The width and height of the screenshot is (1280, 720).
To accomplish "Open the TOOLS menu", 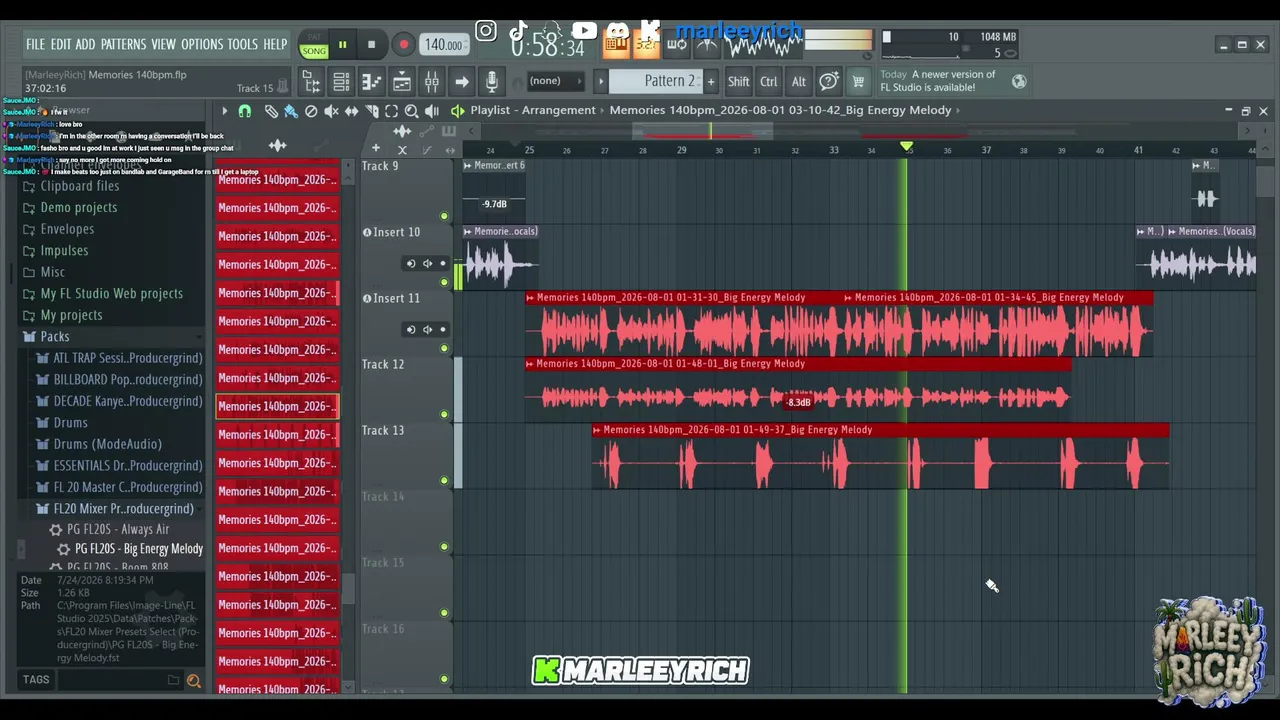I will coord(242,44).
